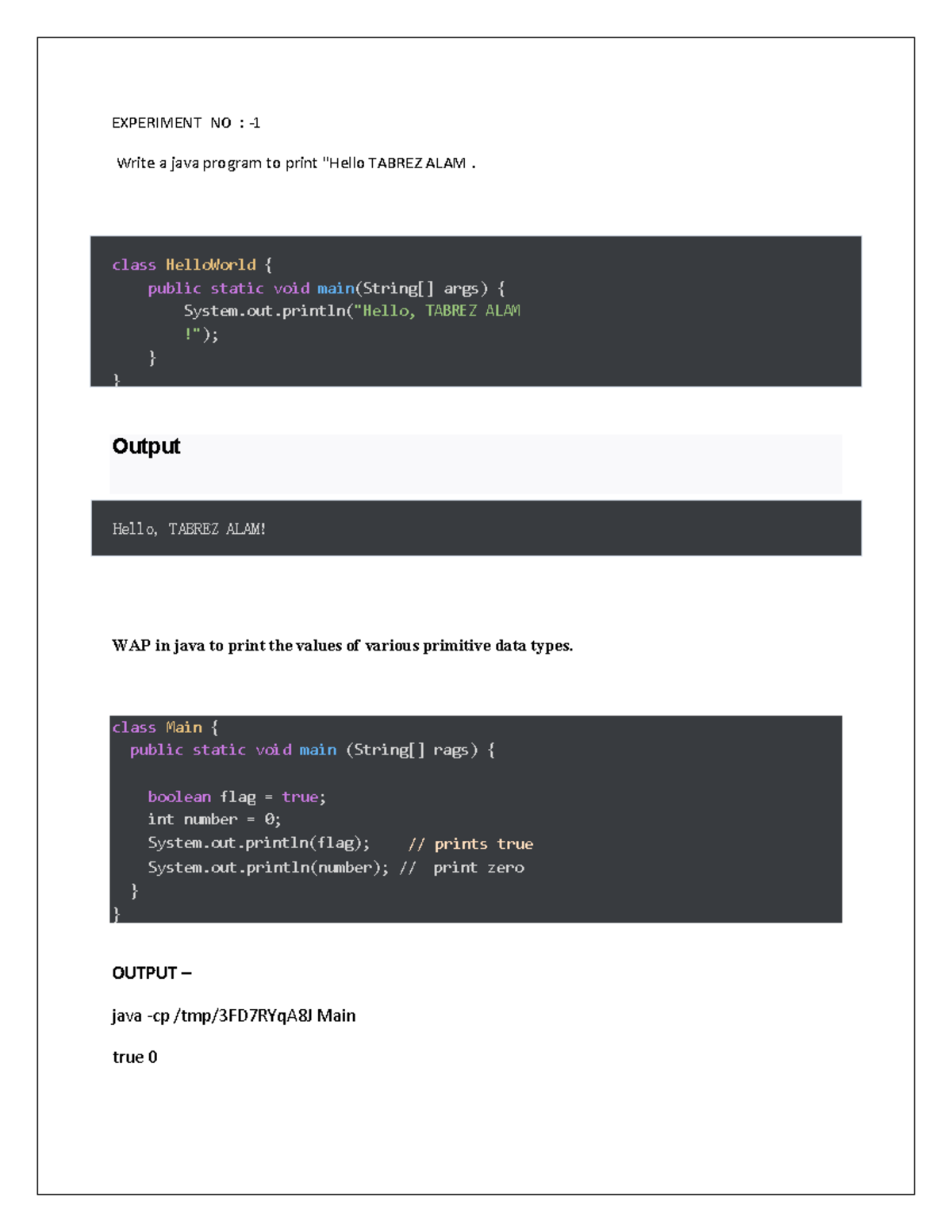Click the 'java -cp /tmp/3FD7RYqA8J Main' line
This screenshot has width=952, height=1232.
pos(233,1016)
